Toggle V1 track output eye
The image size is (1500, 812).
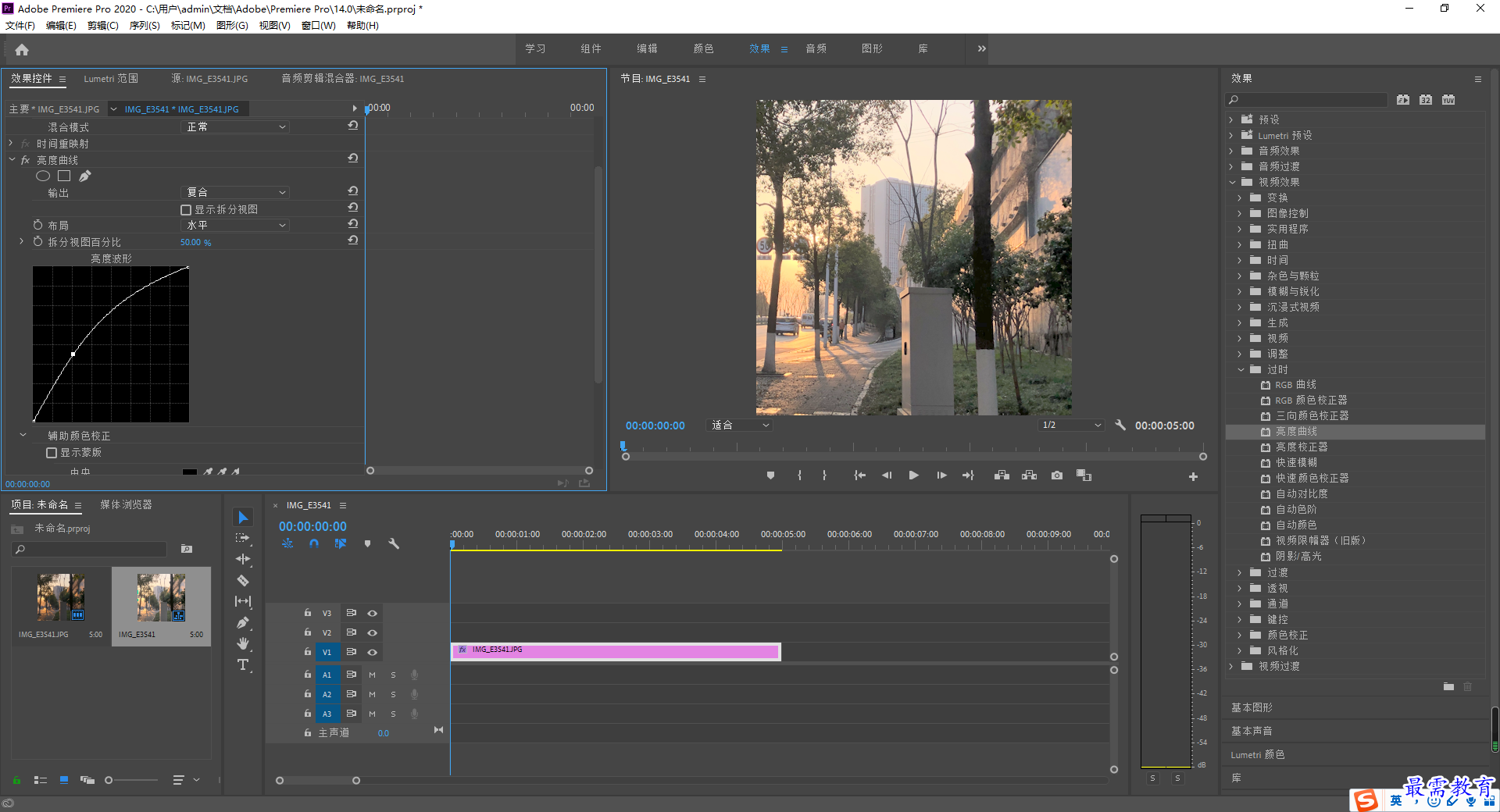373,652
